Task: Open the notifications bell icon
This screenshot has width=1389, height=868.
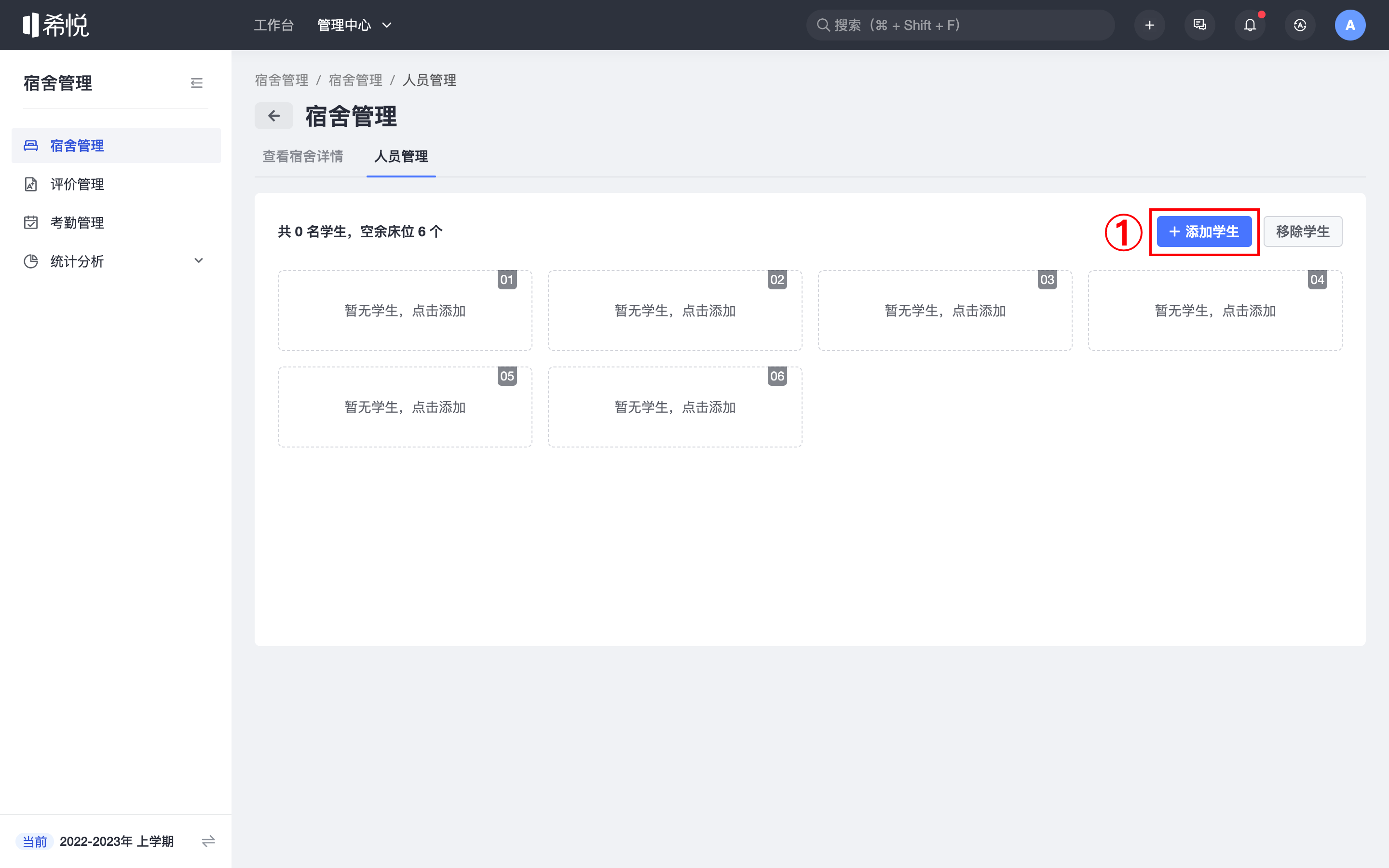Action: (1250, 25)
